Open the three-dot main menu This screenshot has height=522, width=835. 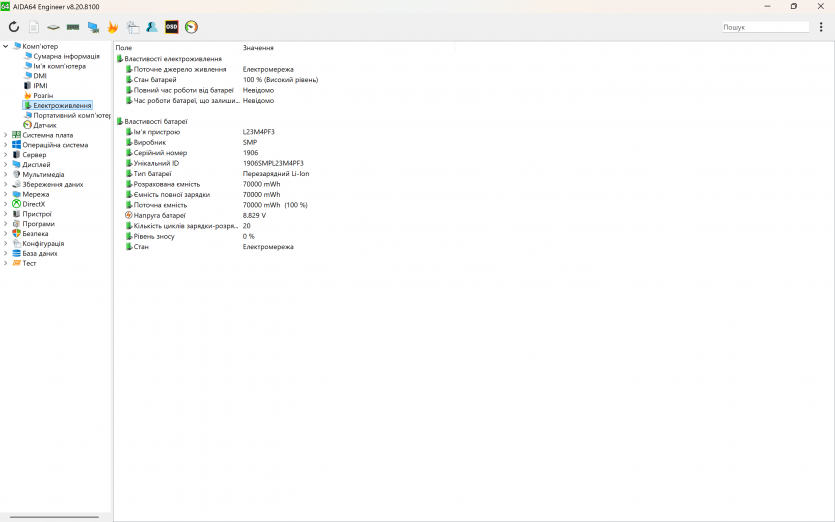pyautogui.click(x=821, y=27)
